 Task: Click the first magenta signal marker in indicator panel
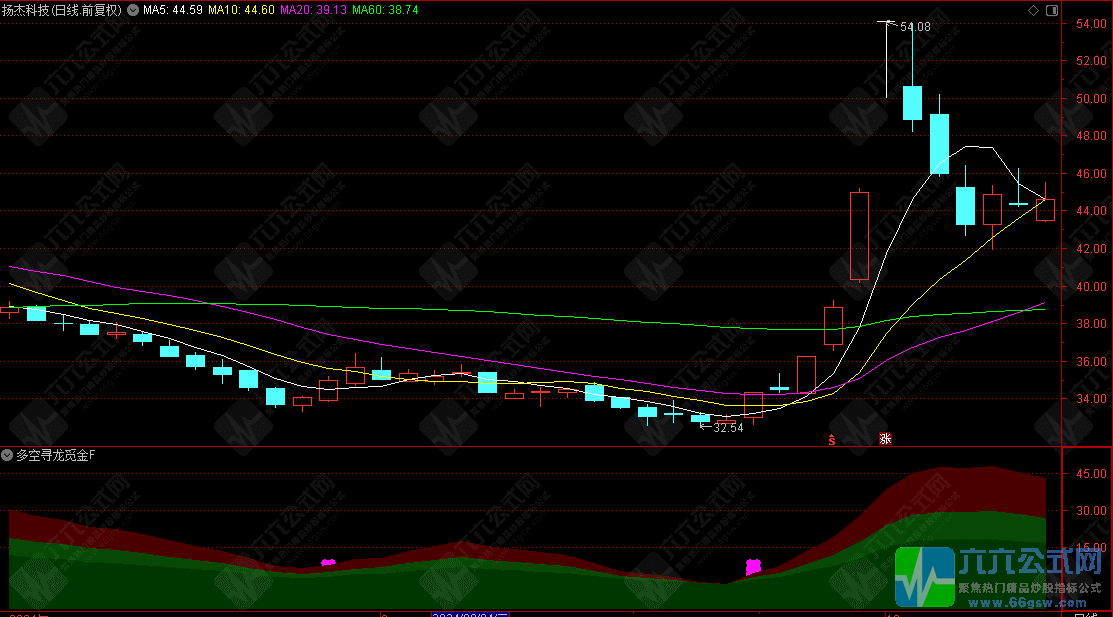click(x=328, y=563)
